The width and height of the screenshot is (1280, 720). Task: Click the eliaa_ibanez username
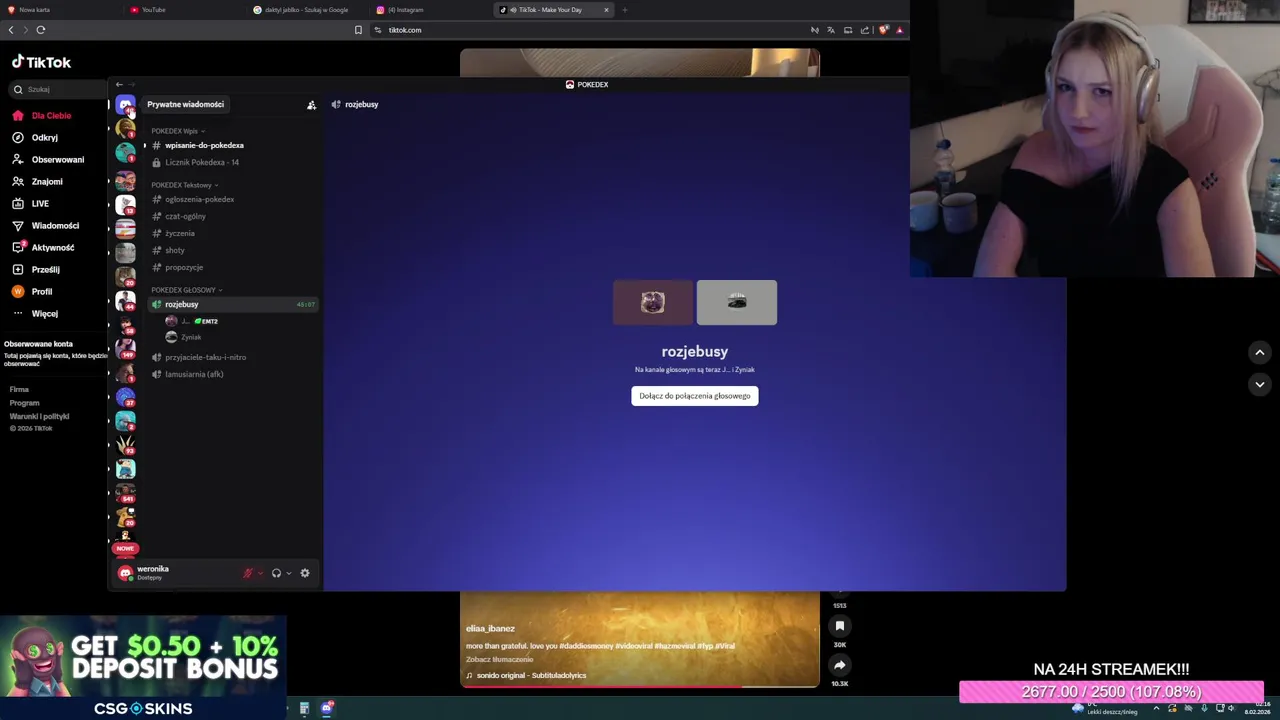(490, 629)
